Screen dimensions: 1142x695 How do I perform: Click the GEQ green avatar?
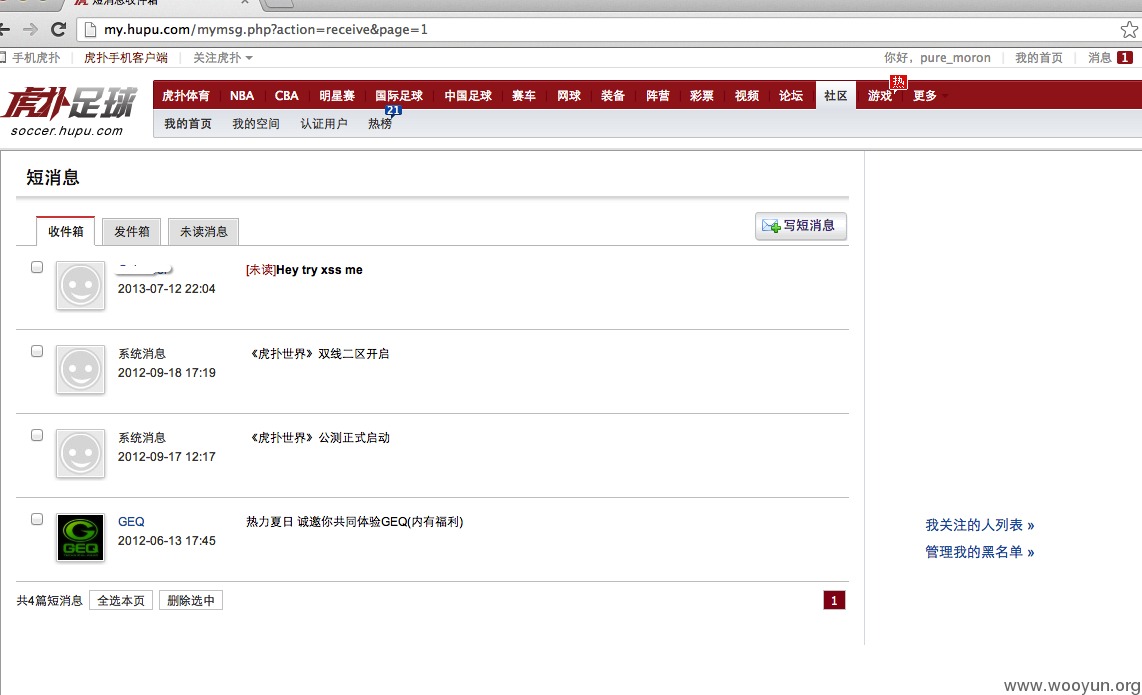coord(80,538)
